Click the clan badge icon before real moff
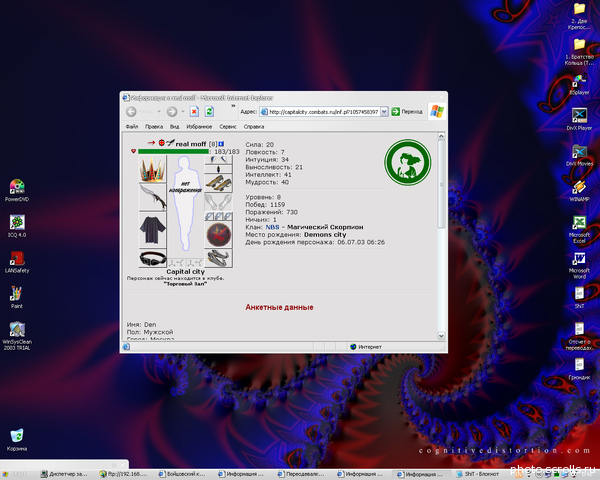This screenshot has height=480, width=600. click(x=170, y=143)
